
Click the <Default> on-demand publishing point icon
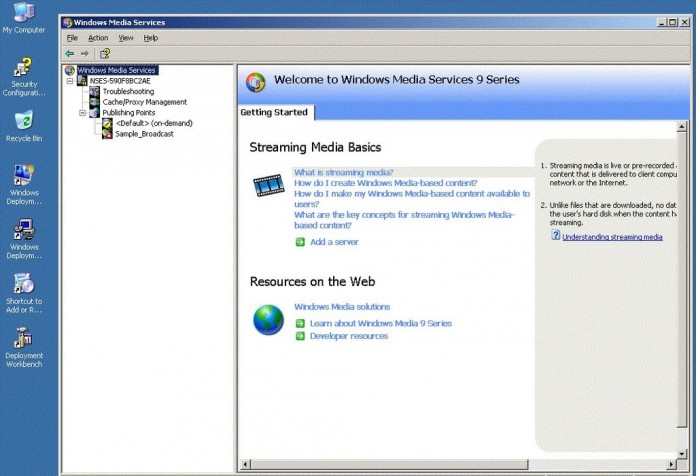pyautogui.click(x=107, y=123)
